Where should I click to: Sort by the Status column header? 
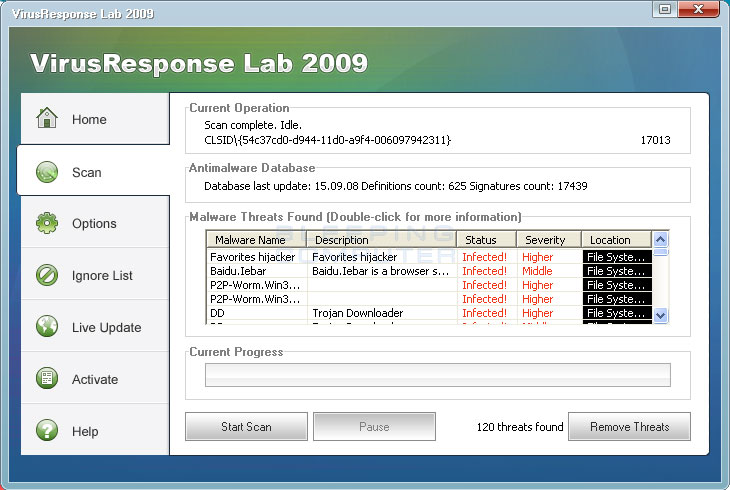(486, 240)
